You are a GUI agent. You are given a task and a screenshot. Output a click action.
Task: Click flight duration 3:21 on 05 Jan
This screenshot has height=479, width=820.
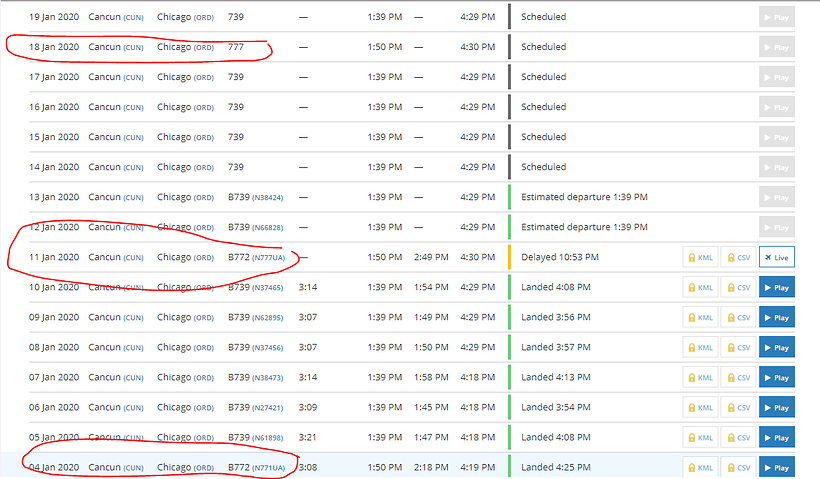(x=308, y=438)
